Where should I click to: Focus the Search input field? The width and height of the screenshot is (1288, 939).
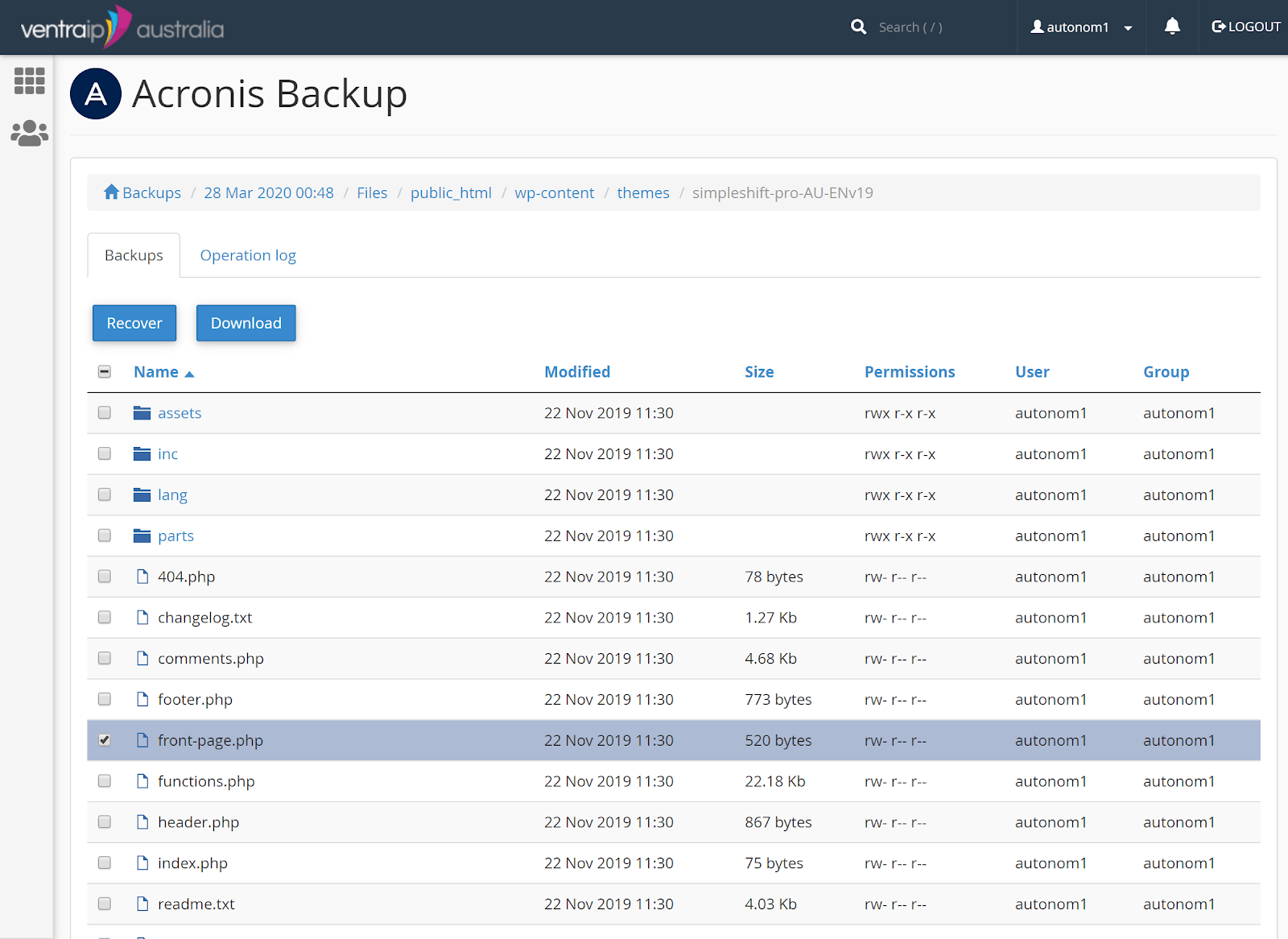pos(938,27)
